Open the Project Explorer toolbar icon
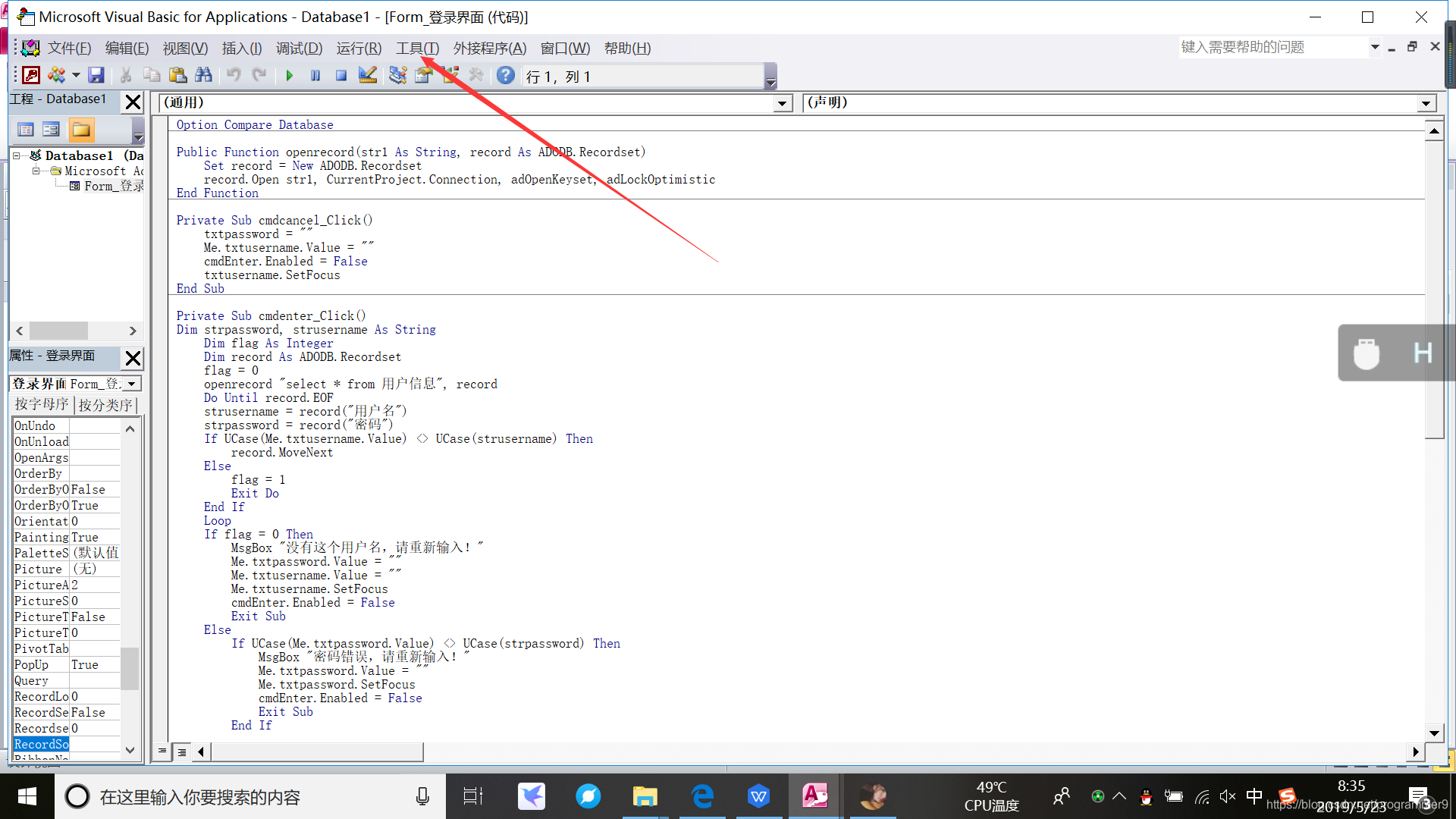The height and width of the screenshot is (819, 1456). tap(397, 75)
